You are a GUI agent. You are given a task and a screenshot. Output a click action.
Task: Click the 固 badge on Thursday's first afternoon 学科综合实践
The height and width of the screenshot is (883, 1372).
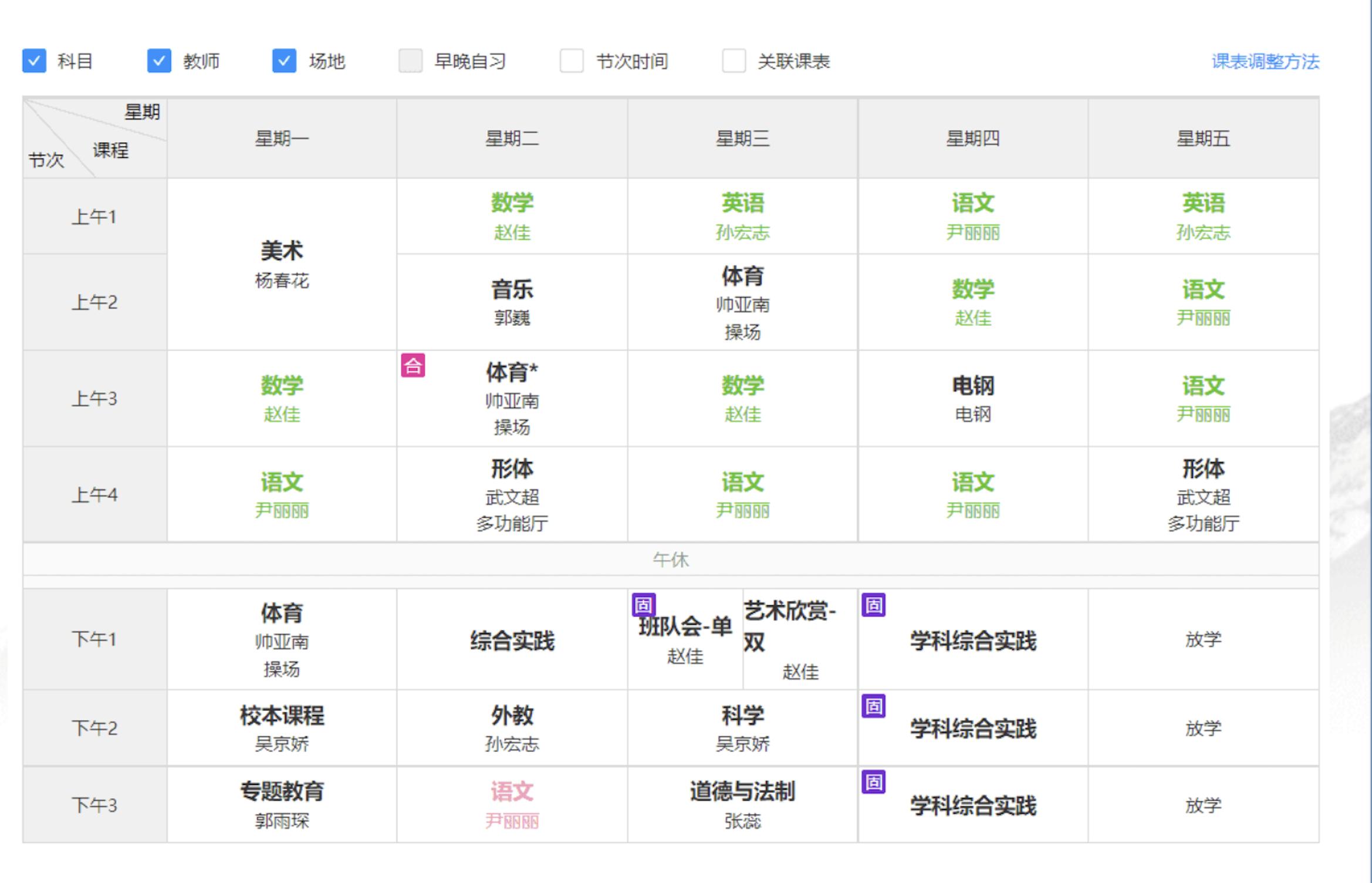tap(874, 603)
